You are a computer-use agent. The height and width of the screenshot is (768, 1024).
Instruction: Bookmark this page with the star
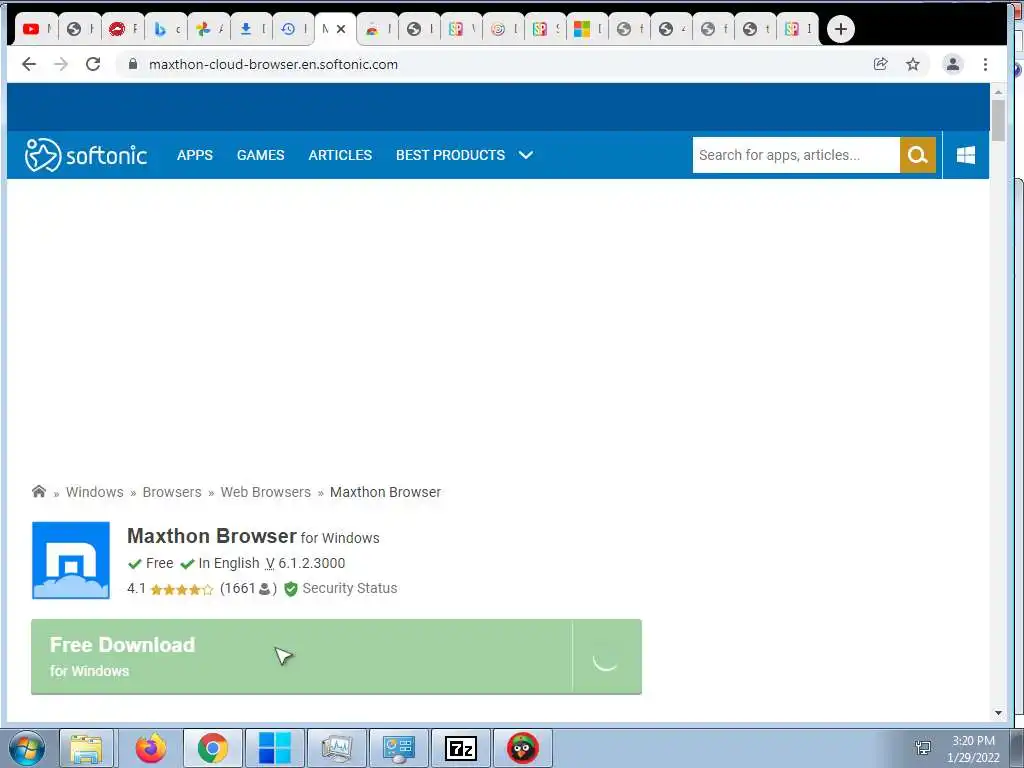coord(912,64)
